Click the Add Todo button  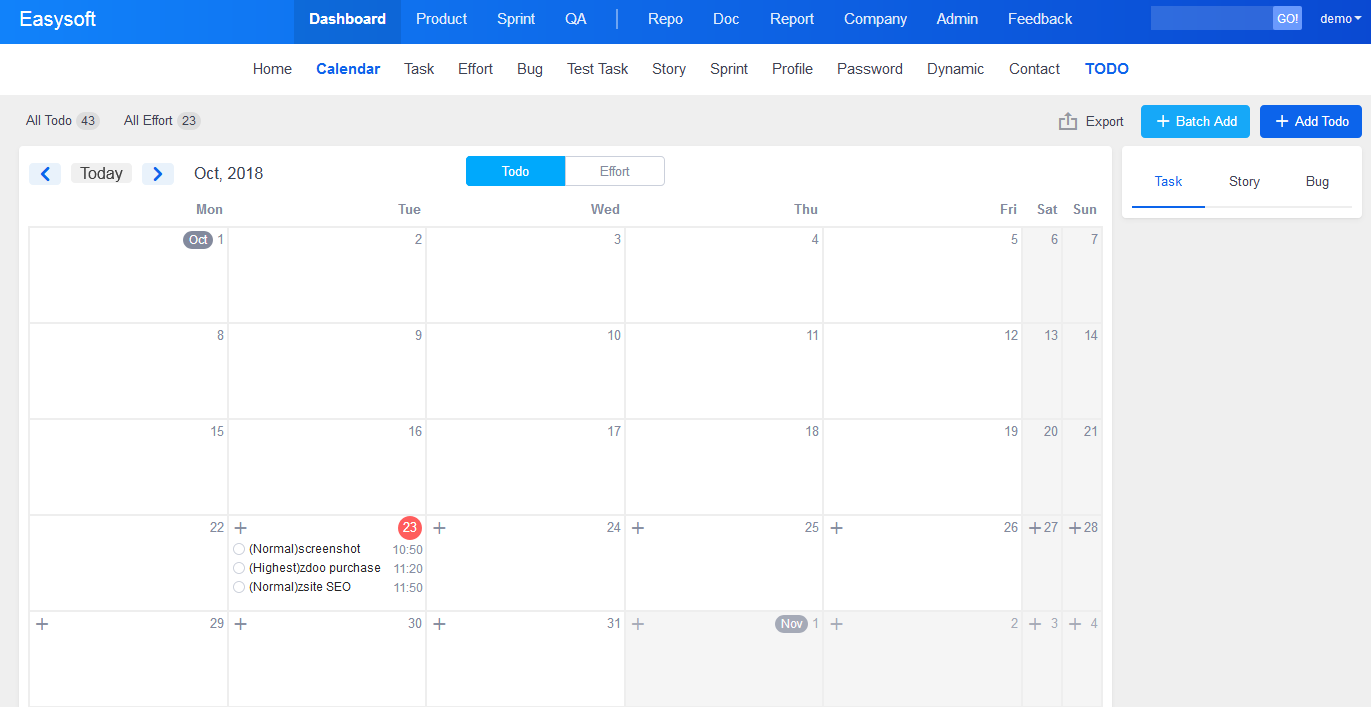point(1311,121)
